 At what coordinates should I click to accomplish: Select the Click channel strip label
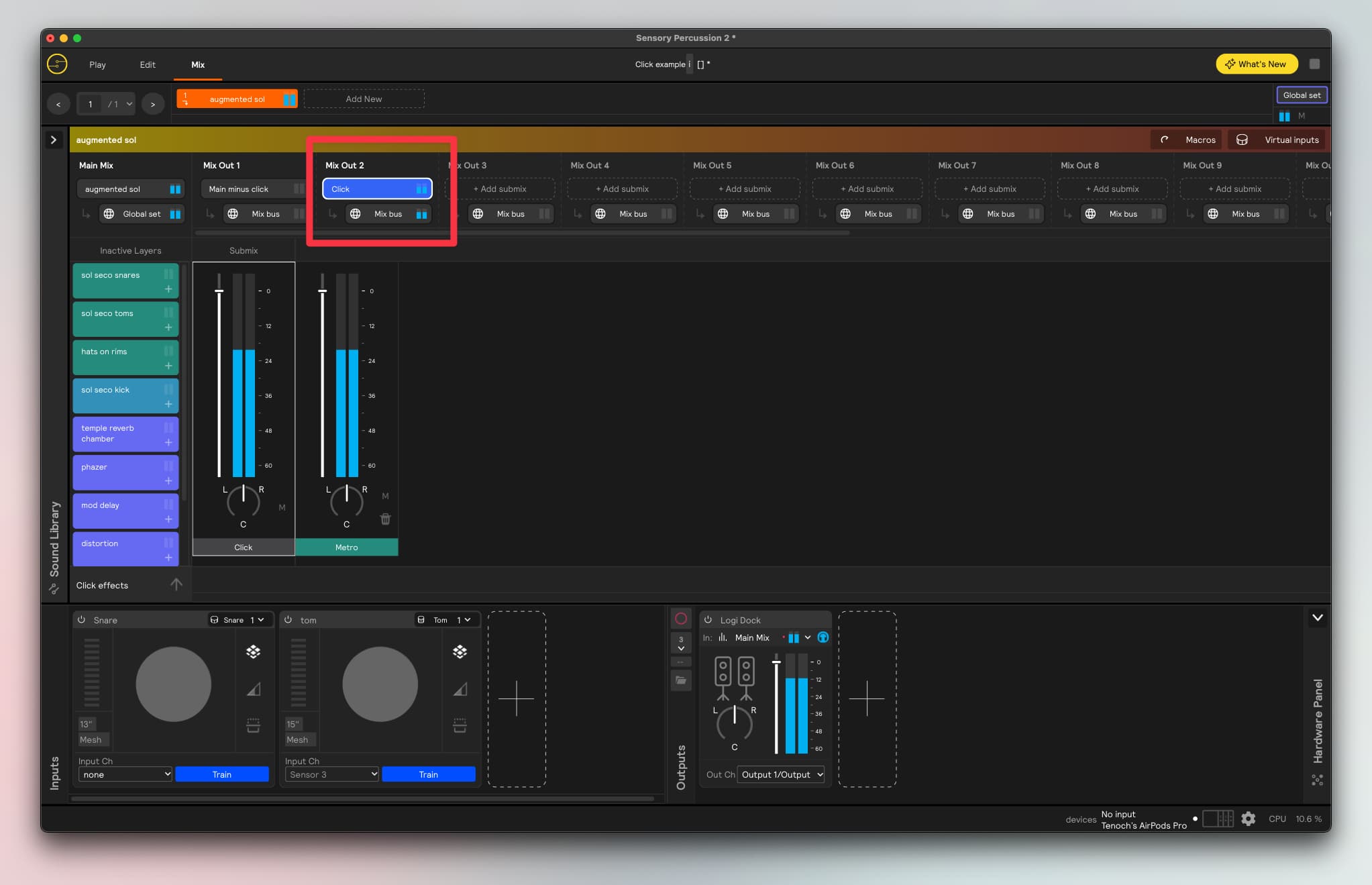[244, 548]
